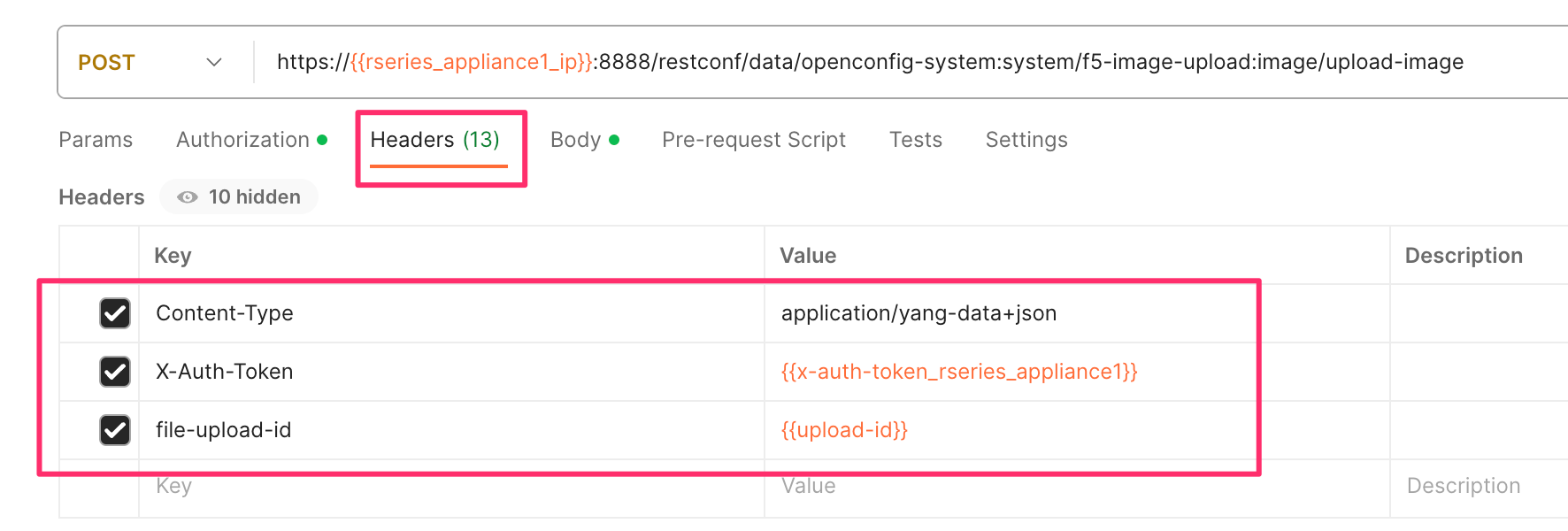Click the empty Description input field

click(x=1479, y=487)
